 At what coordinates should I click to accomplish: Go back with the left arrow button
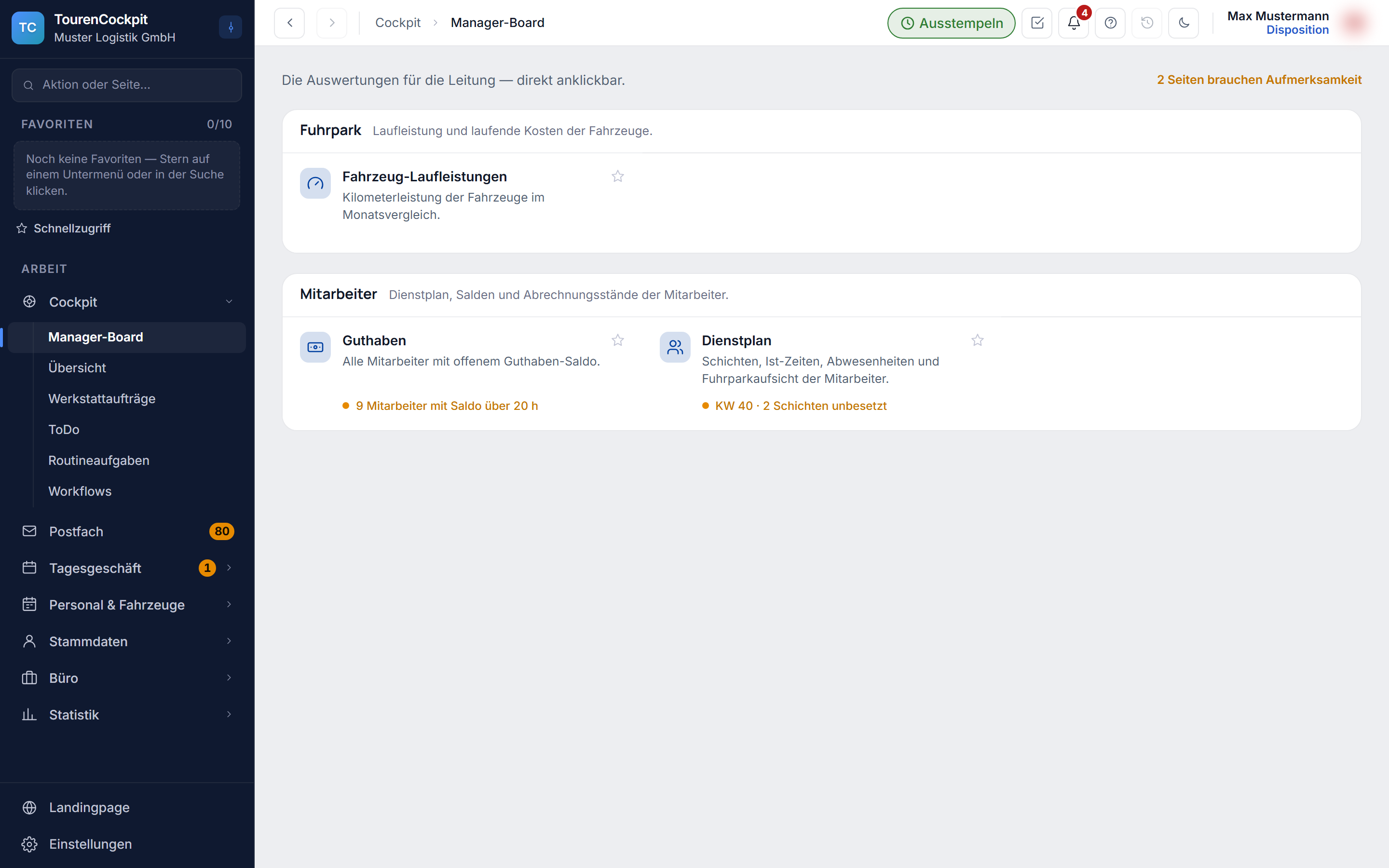[x=289, y=23]
